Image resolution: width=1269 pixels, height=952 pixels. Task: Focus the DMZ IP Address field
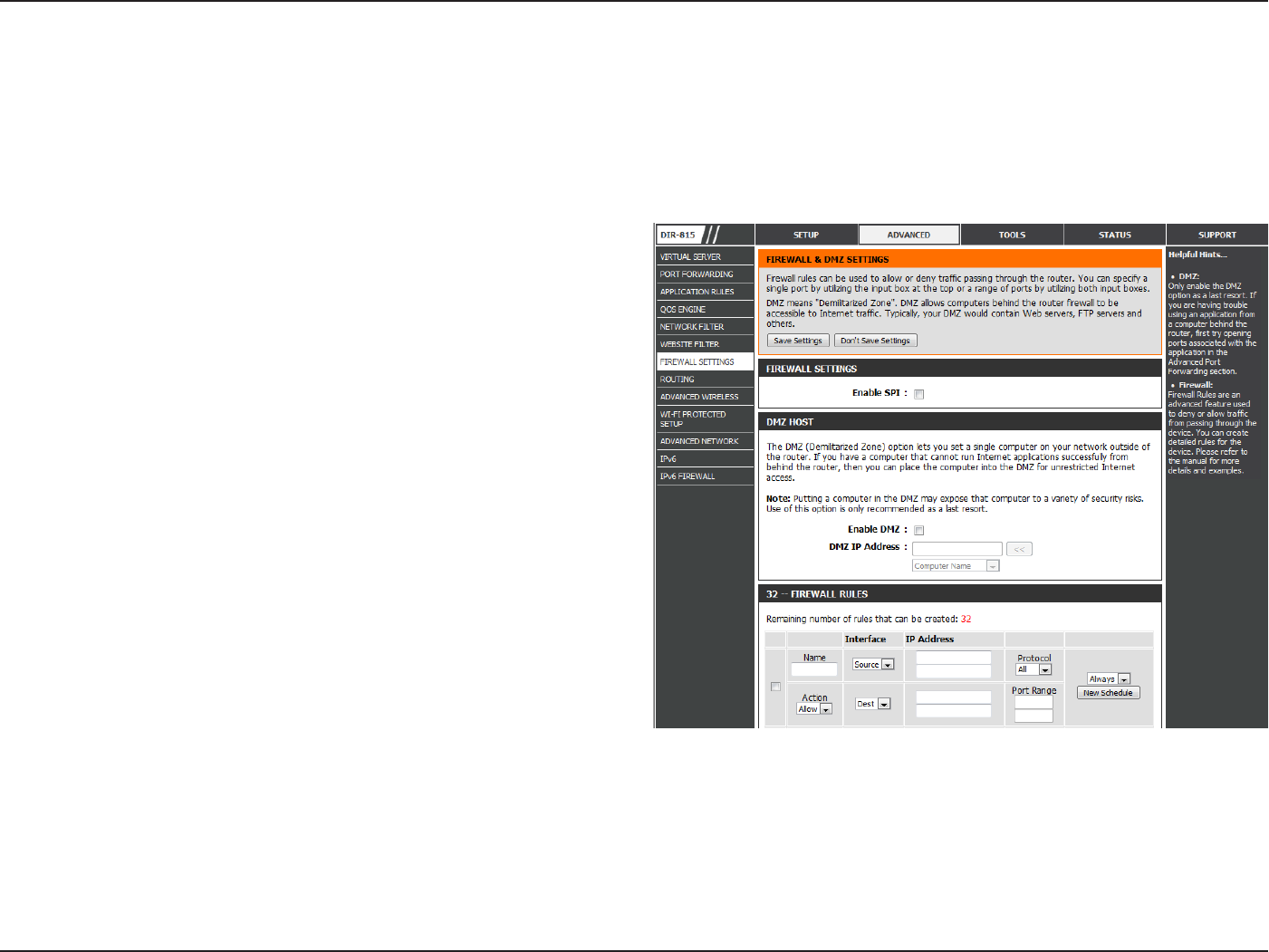pos(957,549)
